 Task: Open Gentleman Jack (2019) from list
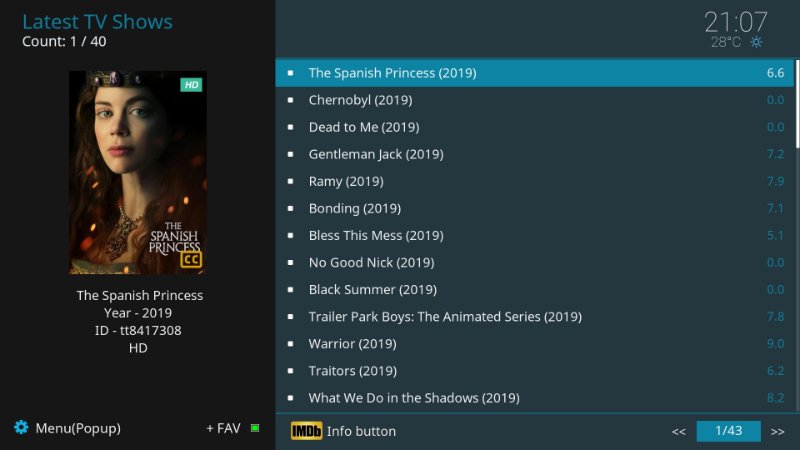(x=375, y=154)
